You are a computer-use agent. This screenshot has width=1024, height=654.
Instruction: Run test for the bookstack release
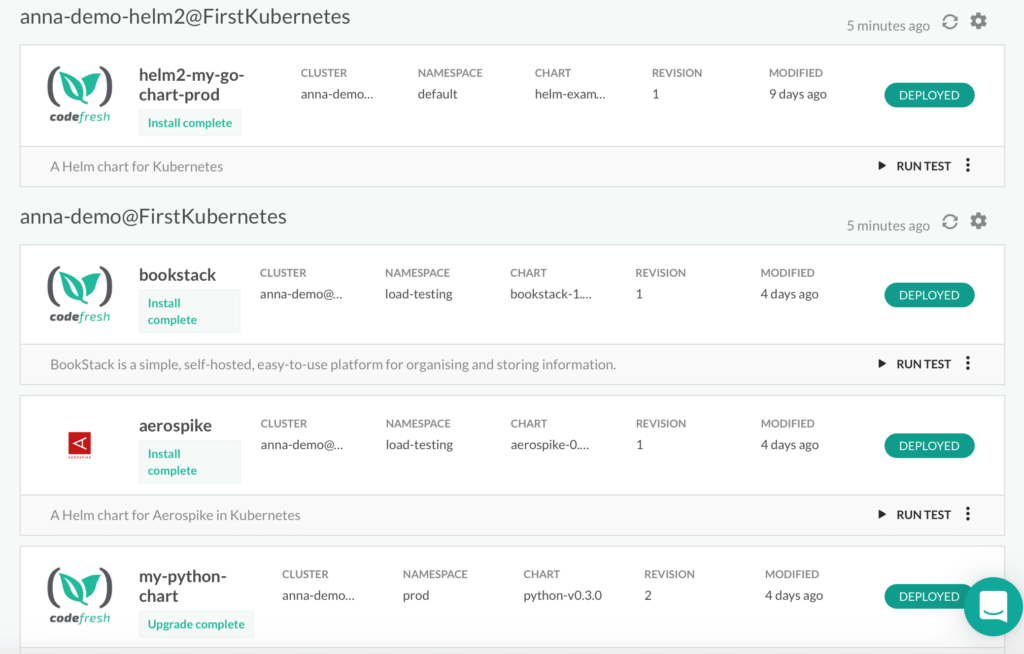(915, 364)
